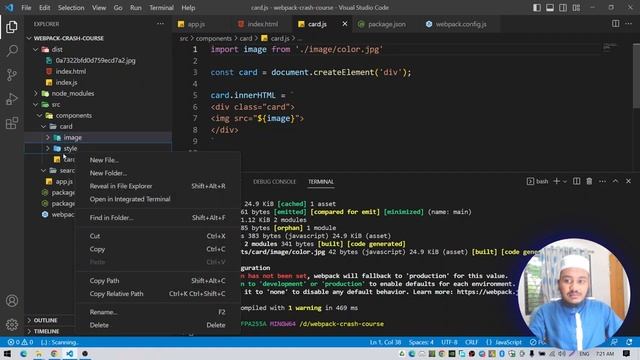Open the Run and Debug view
This screenshot has height=360, width=640.
point(12,99)
